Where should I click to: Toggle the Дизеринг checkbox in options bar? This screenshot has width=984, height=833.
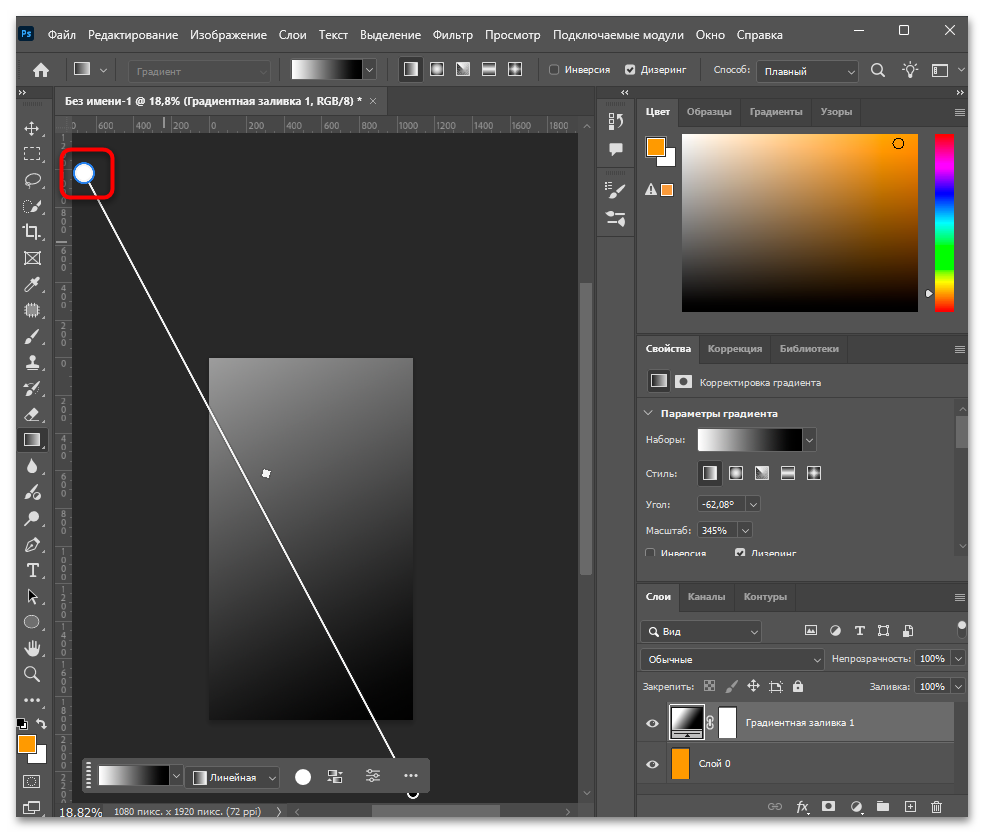coord(630,70)
